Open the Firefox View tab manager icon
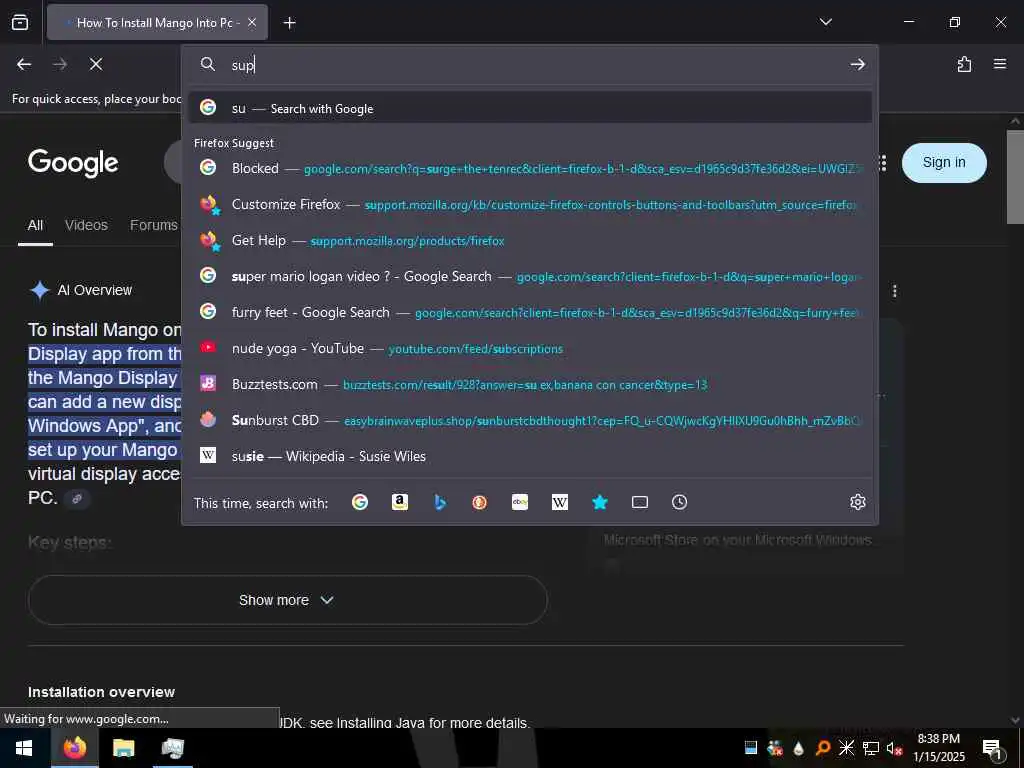 [x=20, y=22]
